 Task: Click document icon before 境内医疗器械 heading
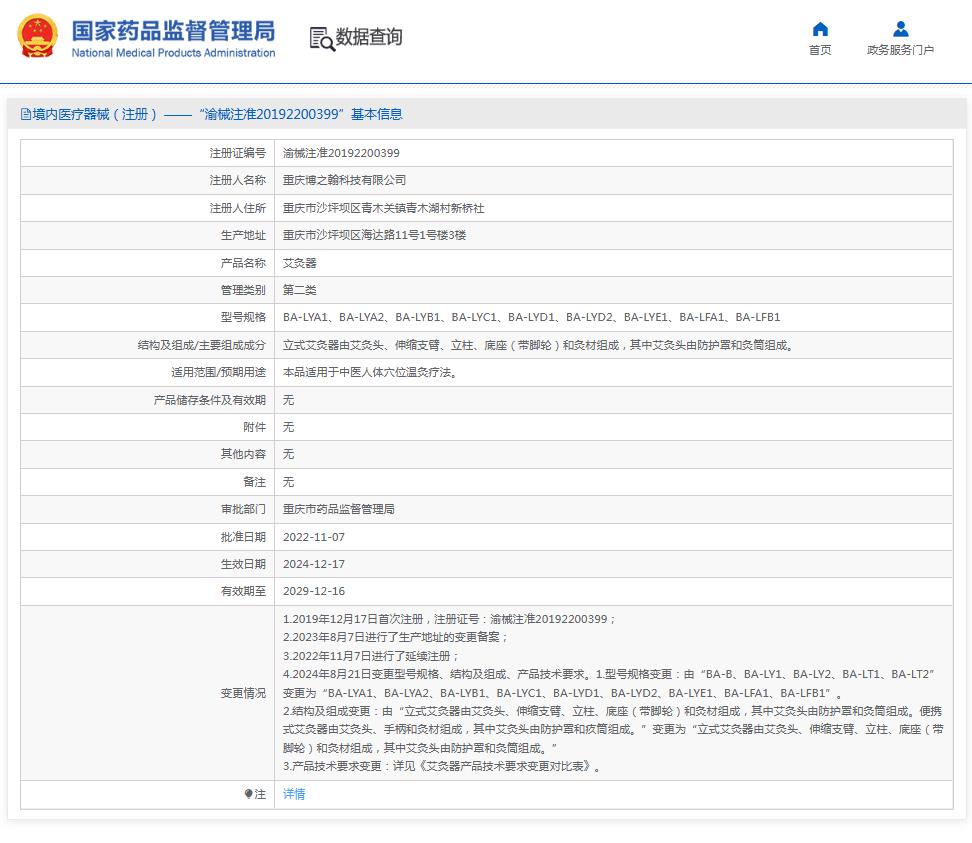click(x=26, y=115)
